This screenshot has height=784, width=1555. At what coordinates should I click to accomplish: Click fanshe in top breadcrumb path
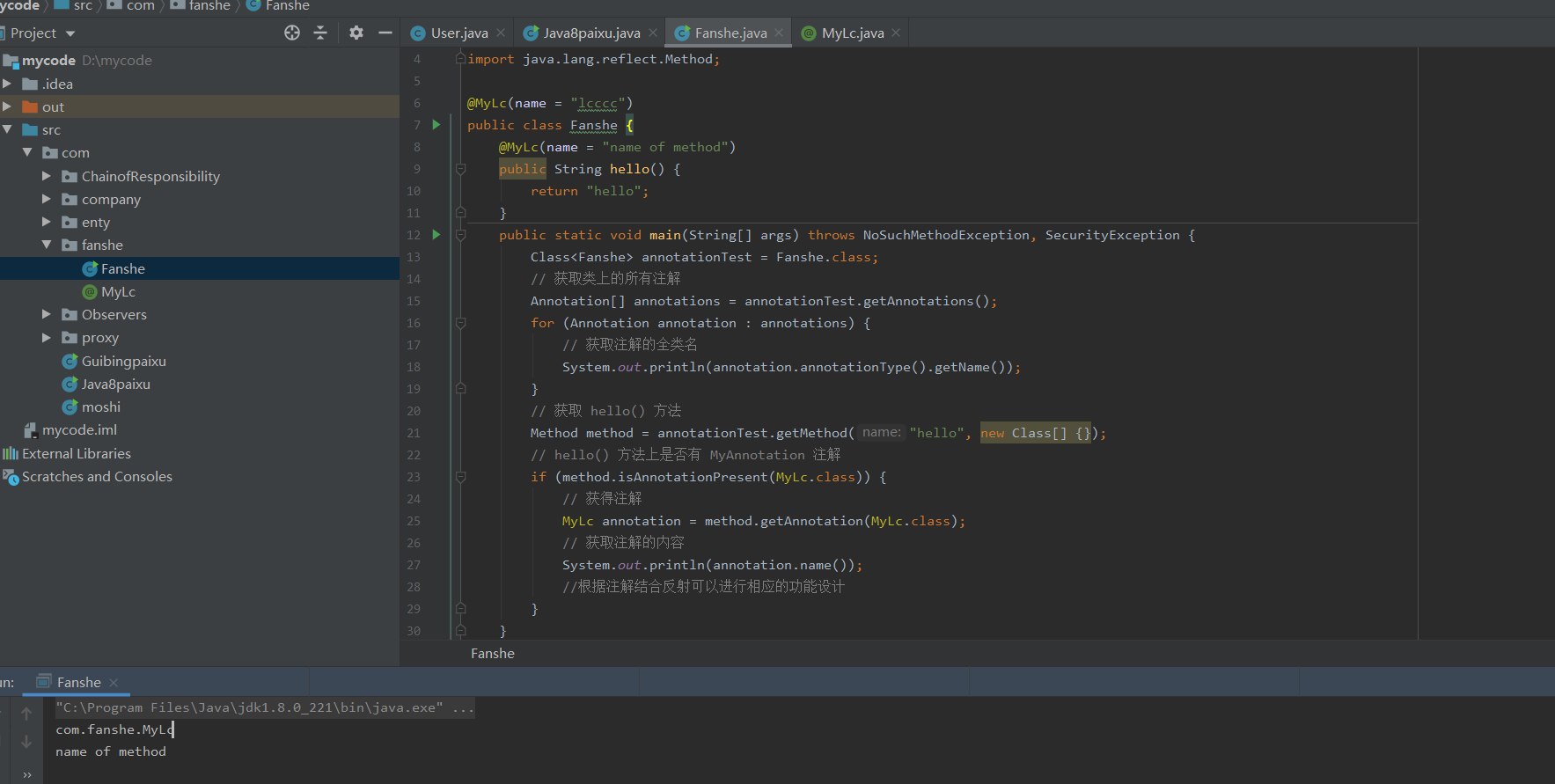click(209, 5)
